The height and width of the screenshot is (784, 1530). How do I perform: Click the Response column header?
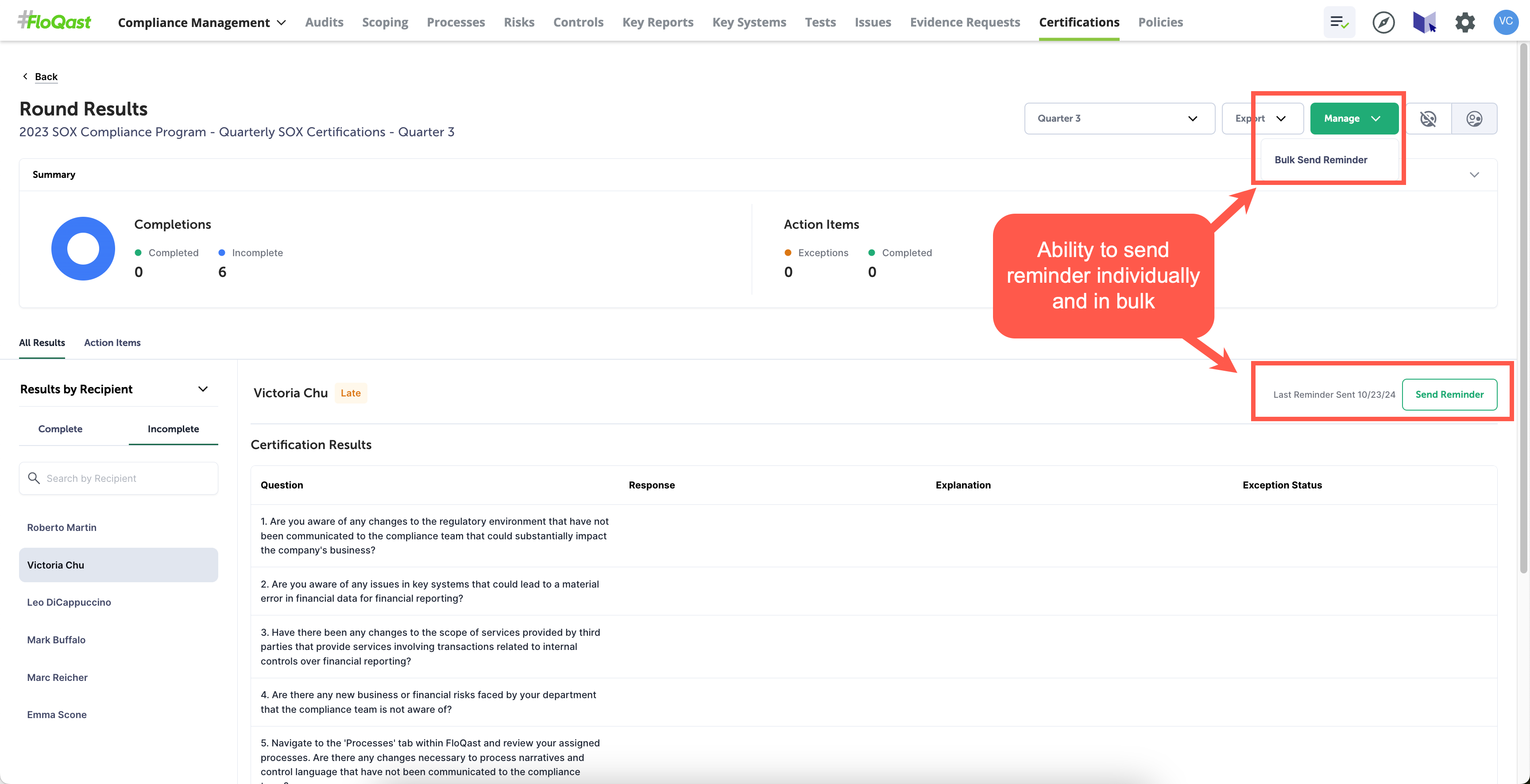(x=652, y=485)
